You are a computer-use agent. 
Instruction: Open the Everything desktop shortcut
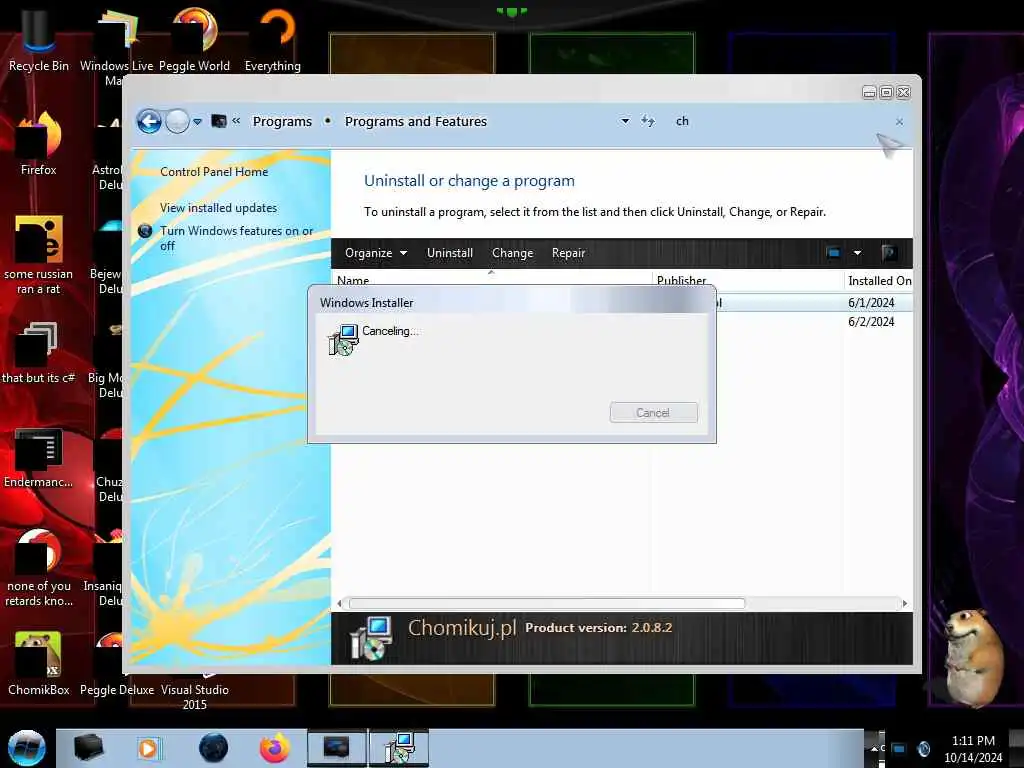(x=273, y=39)
